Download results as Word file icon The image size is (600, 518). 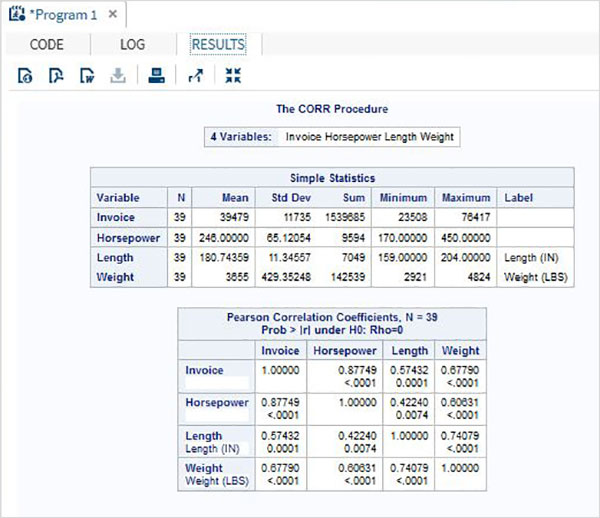pyautogui.click(x=87, y=76)
